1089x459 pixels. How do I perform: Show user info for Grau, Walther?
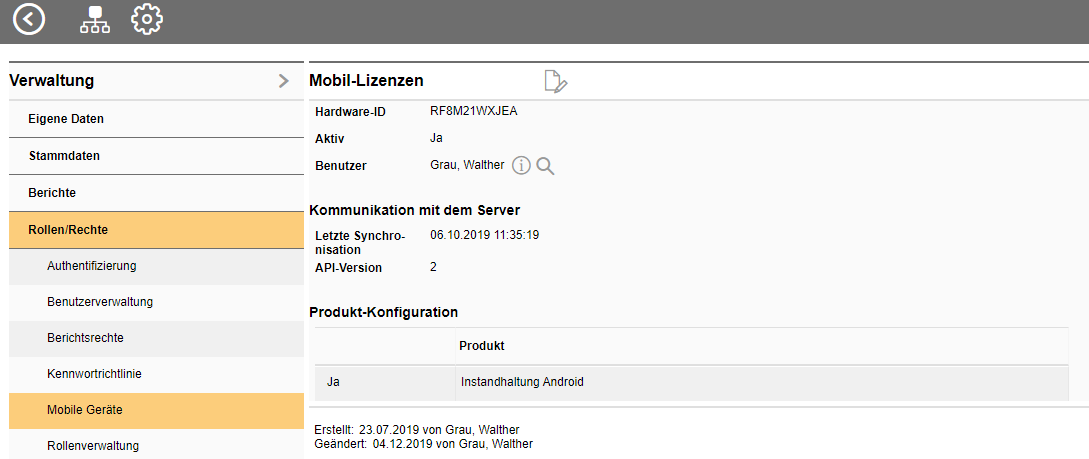click(x=521, y=166)
